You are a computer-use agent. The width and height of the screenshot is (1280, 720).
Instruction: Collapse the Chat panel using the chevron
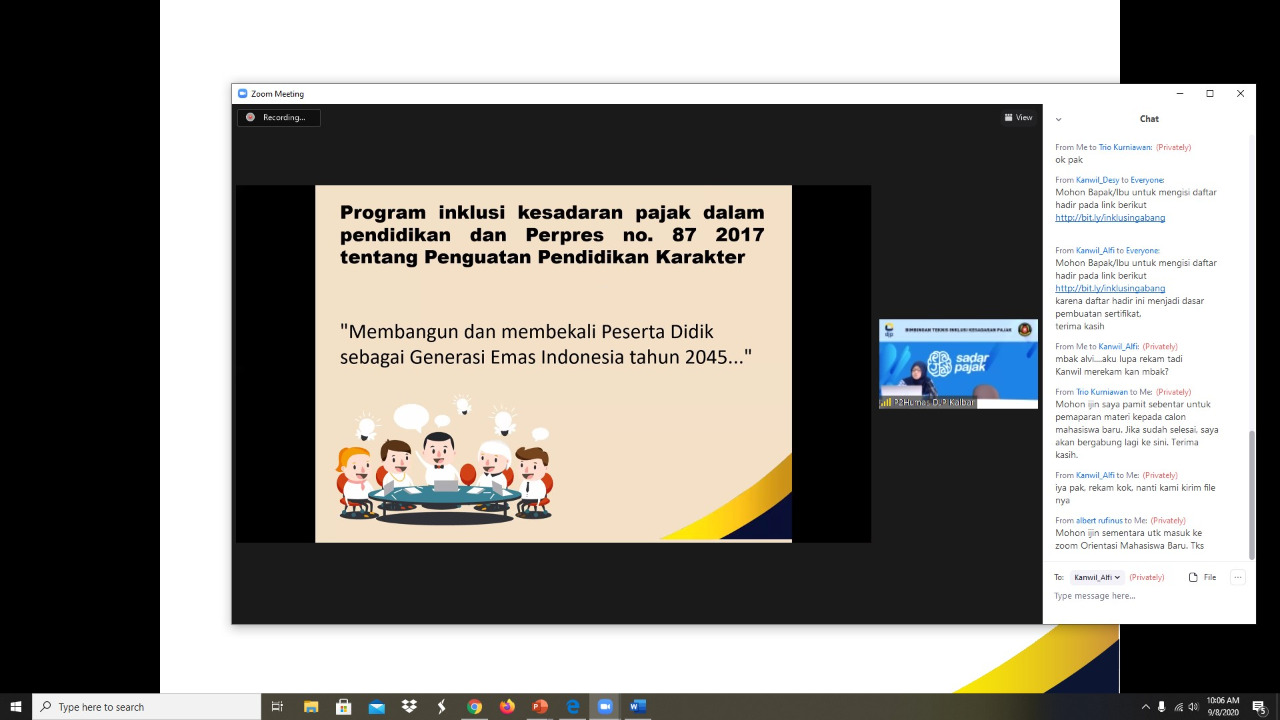click(x=1058, y=119)
